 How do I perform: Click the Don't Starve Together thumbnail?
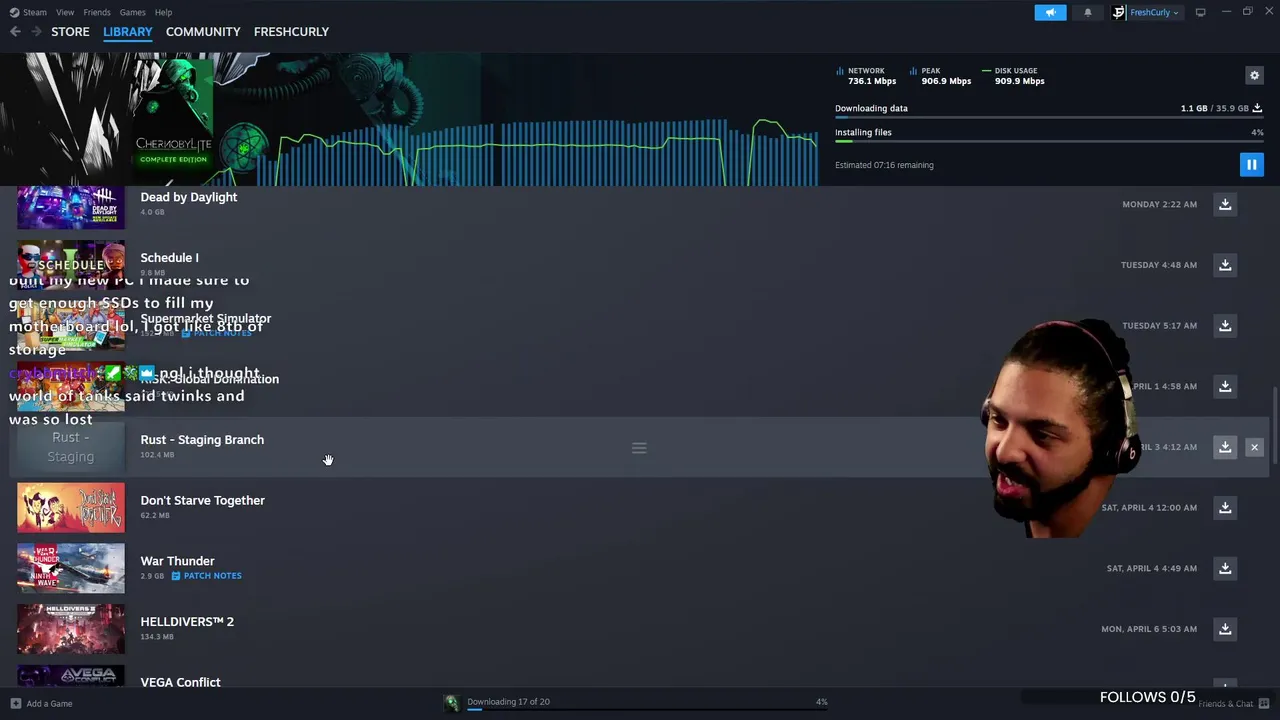point(71,508)
